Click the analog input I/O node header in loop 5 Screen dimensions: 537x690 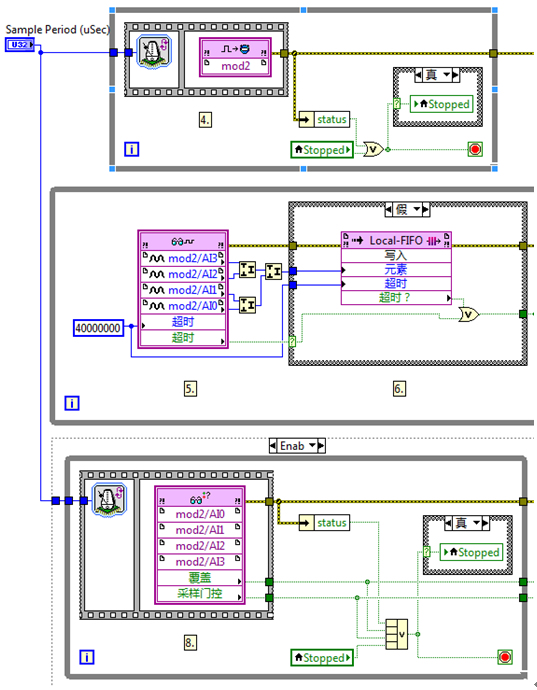[x=183, y=241]
